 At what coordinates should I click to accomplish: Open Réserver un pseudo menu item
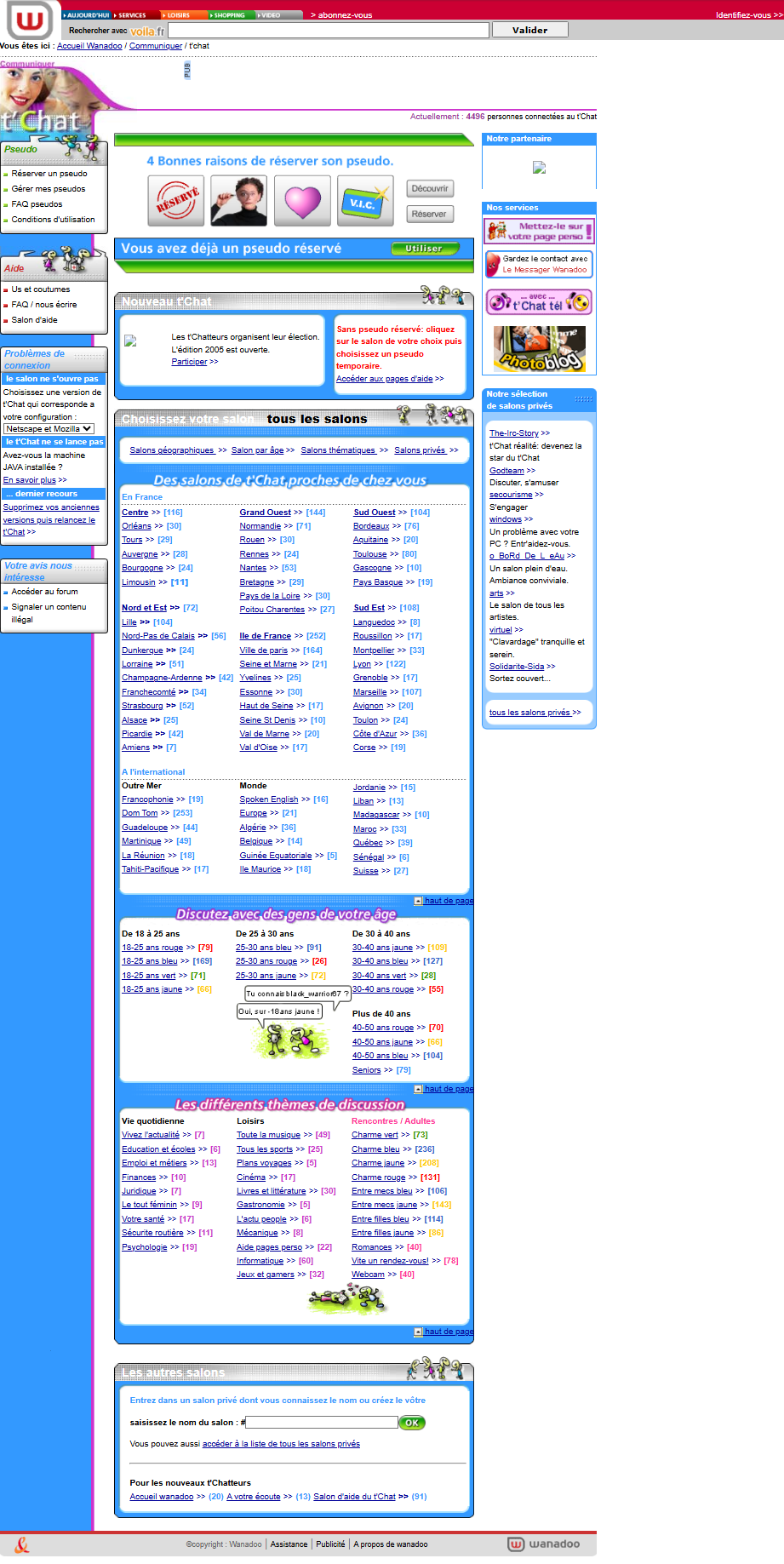click(x=49, y=174)
